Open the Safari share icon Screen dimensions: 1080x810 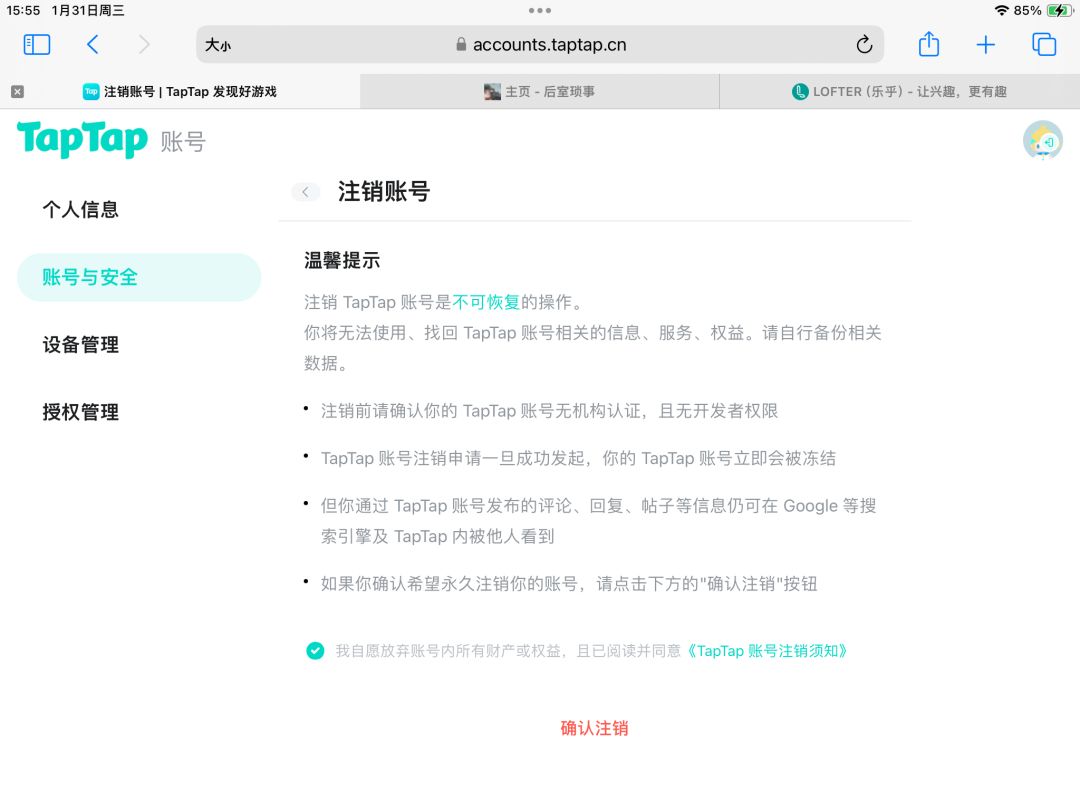pos(928,44)
